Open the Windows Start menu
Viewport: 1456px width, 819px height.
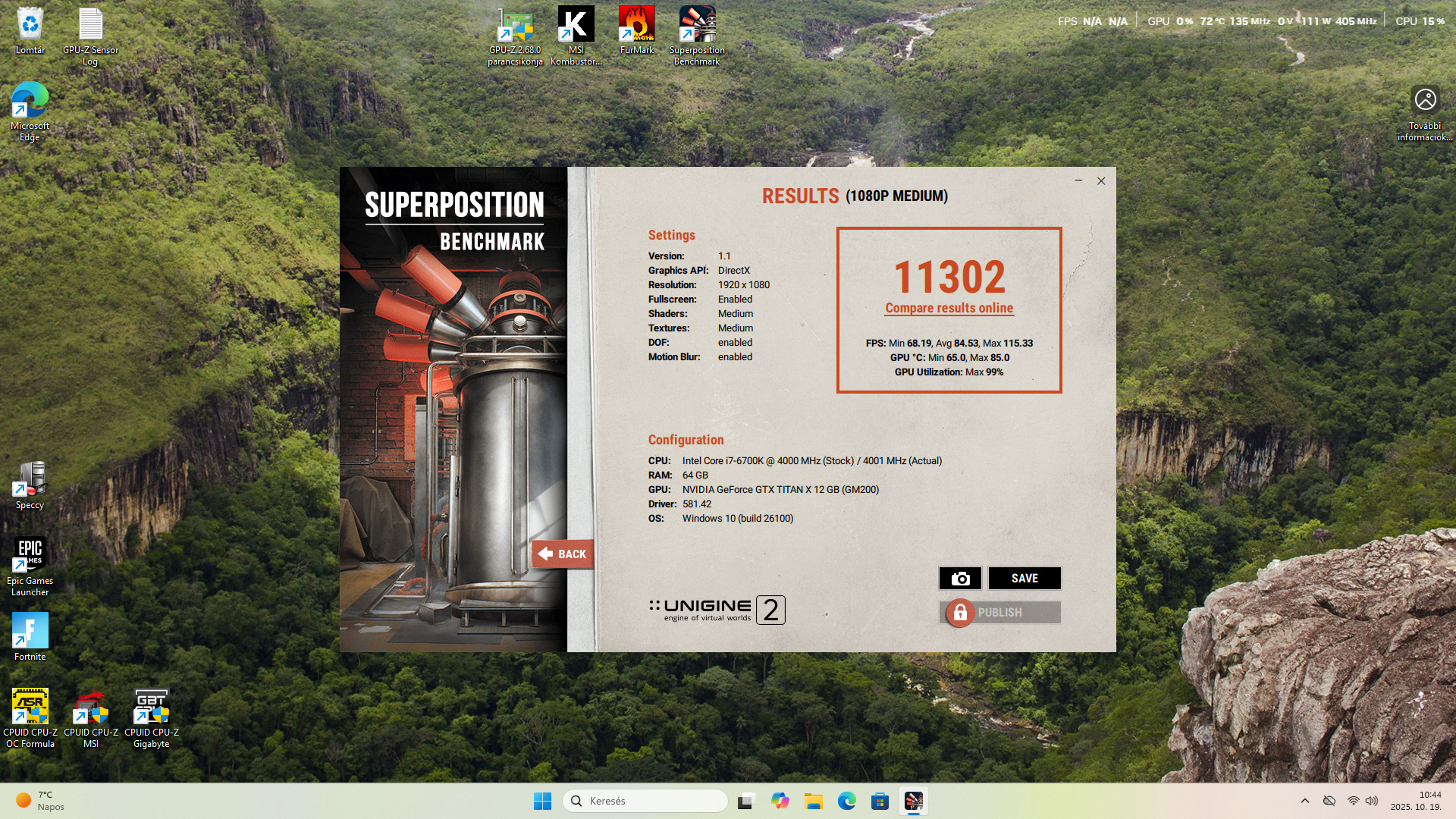pos(542,801)
